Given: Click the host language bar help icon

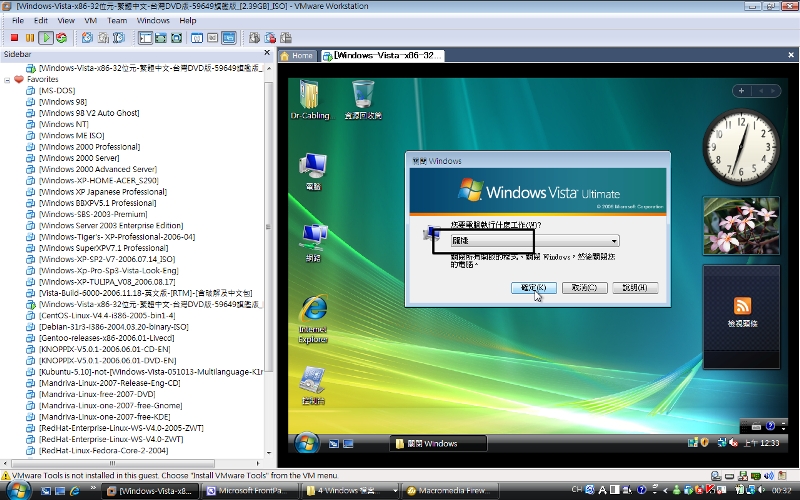Looking at the screenshot, I should pos(641,490).
